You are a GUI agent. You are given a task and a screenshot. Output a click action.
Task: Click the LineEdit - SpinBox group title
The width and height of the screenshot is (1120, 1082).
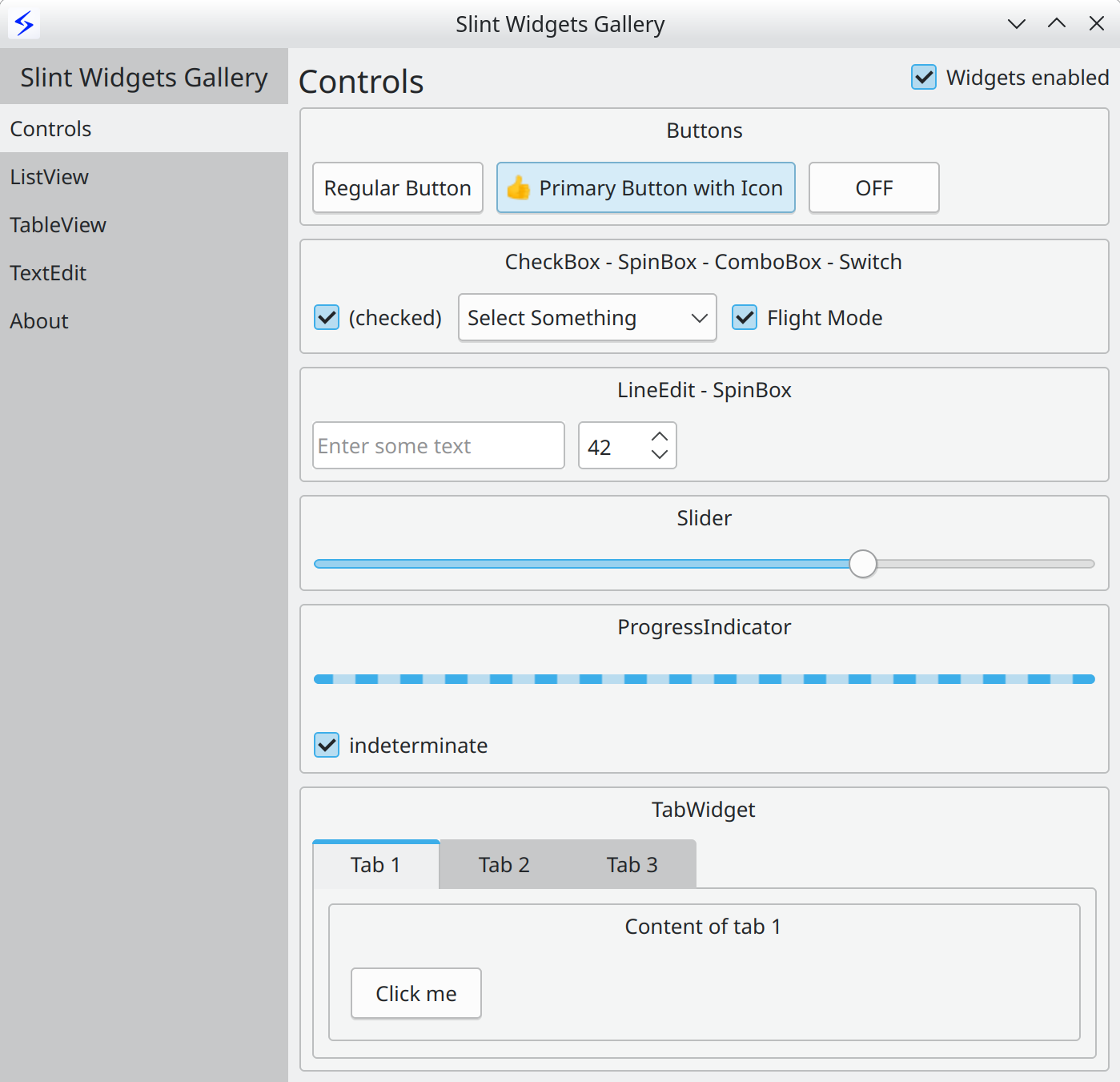pos(705,390)
